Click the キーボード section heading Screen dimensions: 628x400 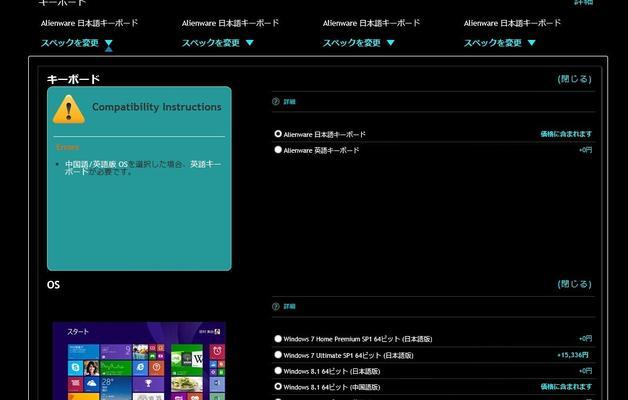(73, 79)
